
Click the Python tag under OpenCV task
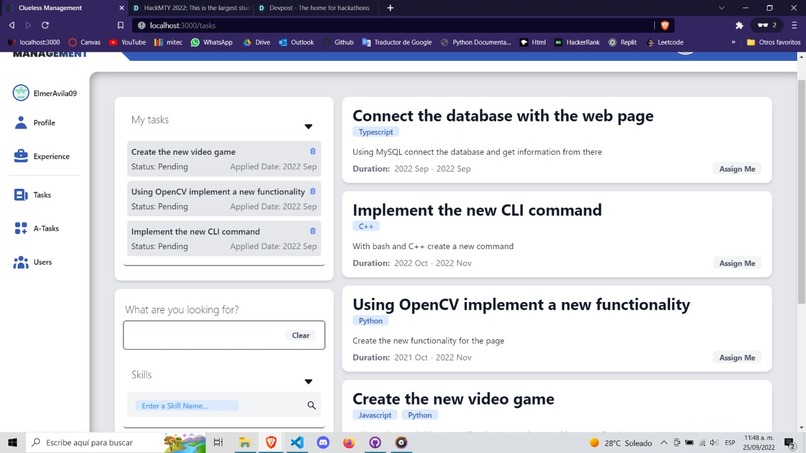pyautogui.click(x=370, y=321)
